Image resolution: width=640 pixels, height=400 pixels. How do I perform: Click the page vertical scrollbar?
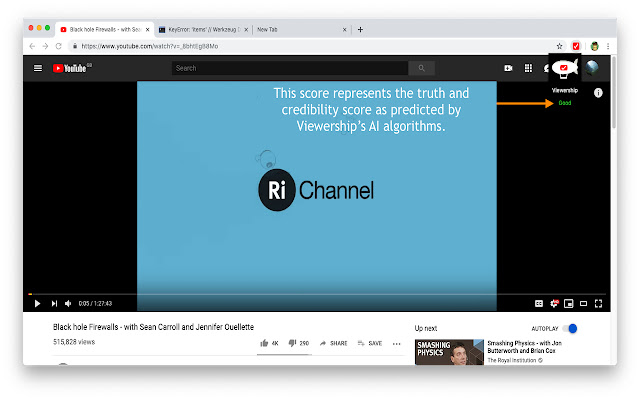(613, 94)
